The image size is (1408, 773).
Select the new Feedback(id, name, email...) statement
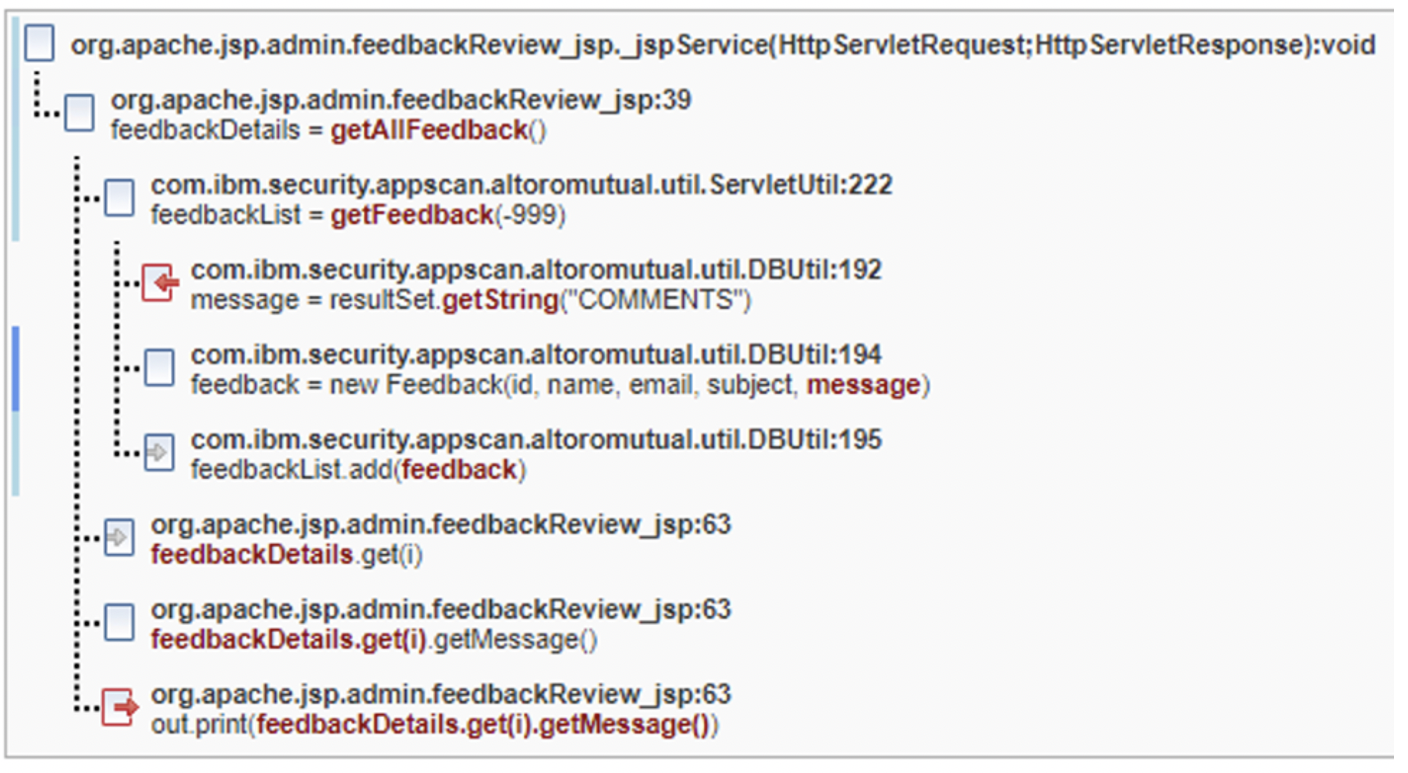point(560,385)
